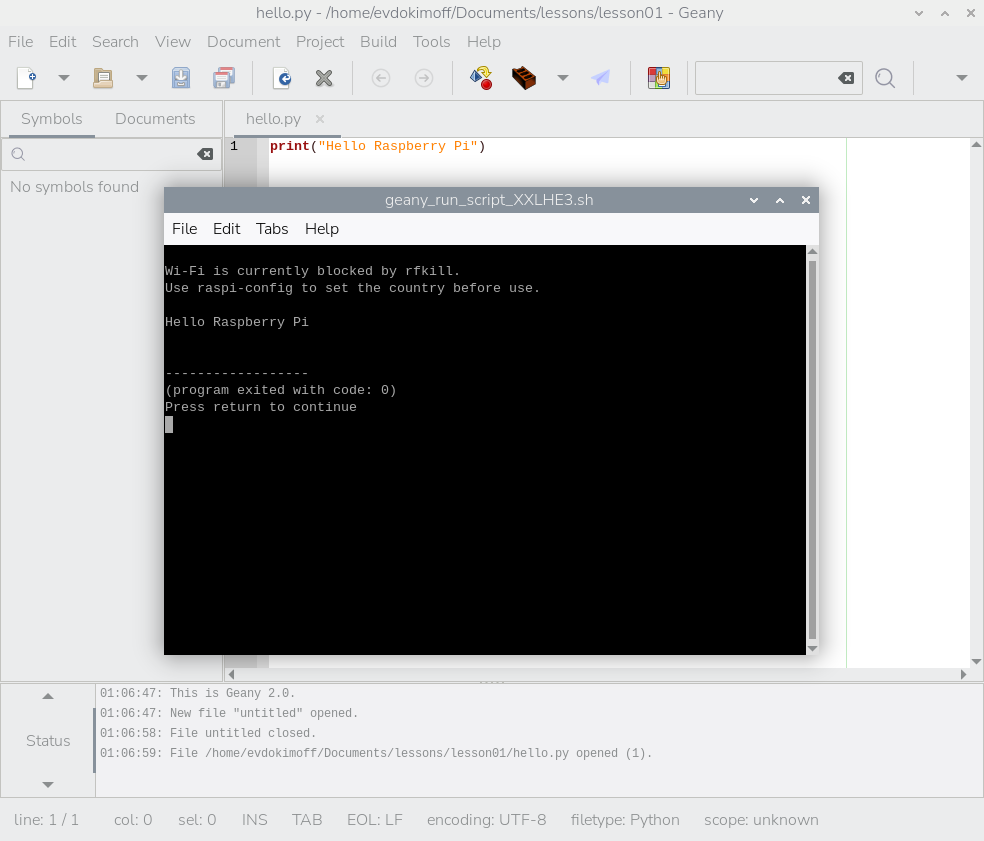Click the search magnifier in toolbar
The image size is (984, 841).
(885, 78)
